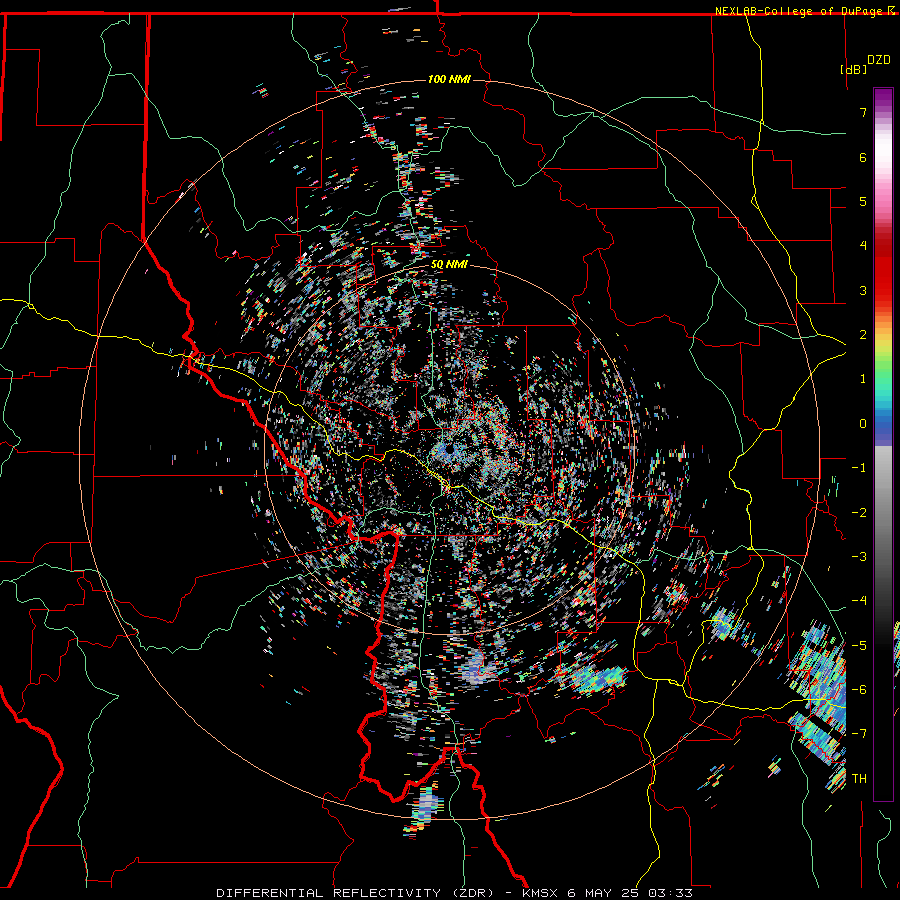Click the 3 value on the color scale
Viewport: 900px width, 900px height.
coord(863,290)
